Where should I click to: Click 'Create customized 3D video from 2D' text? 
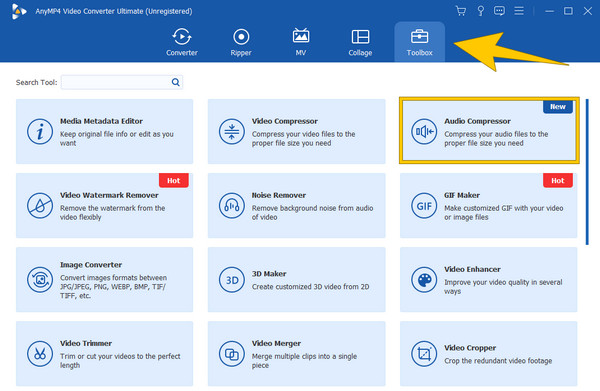click(x=310, y=287)
